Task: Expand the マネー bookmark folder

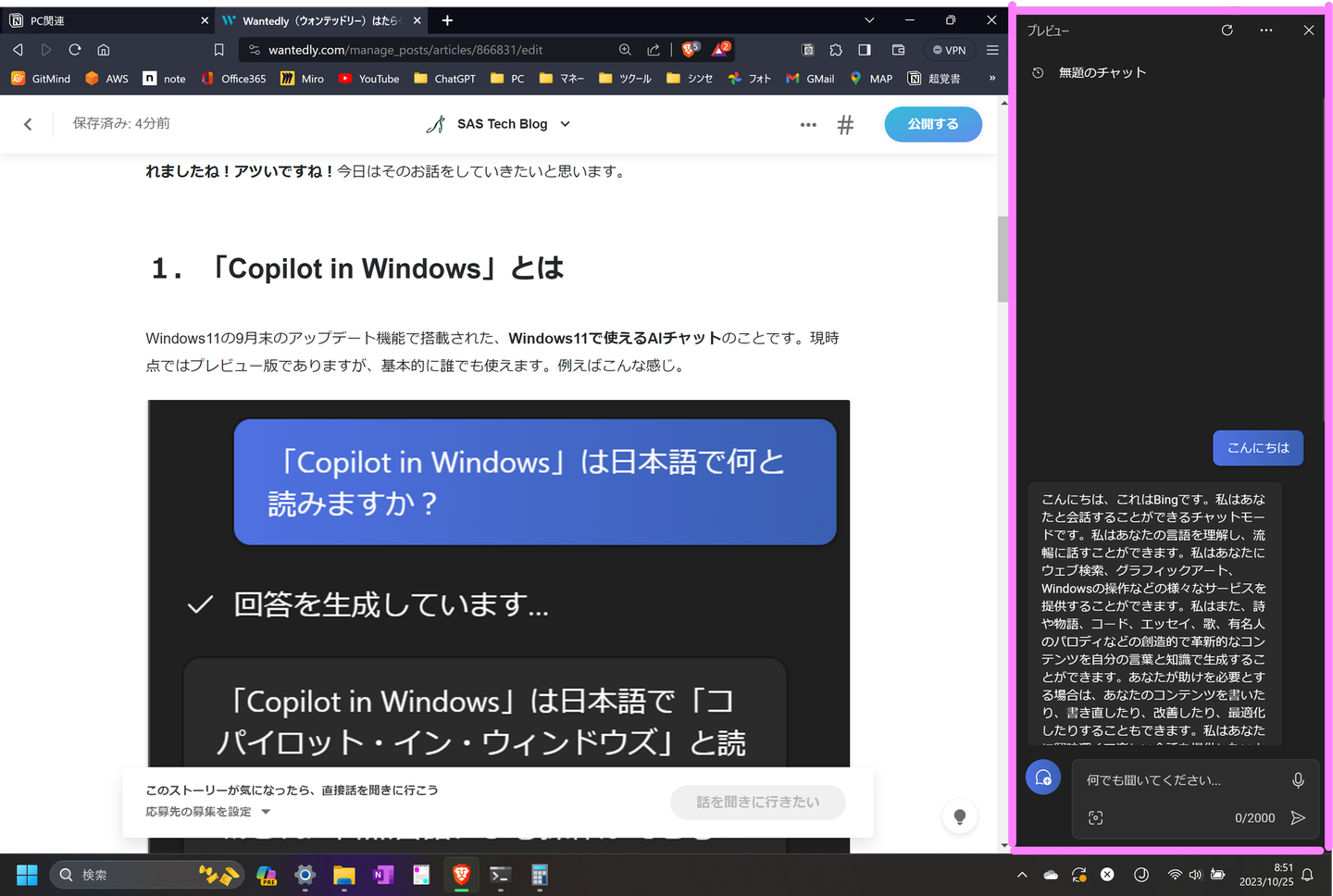Action: coord(561,79)
